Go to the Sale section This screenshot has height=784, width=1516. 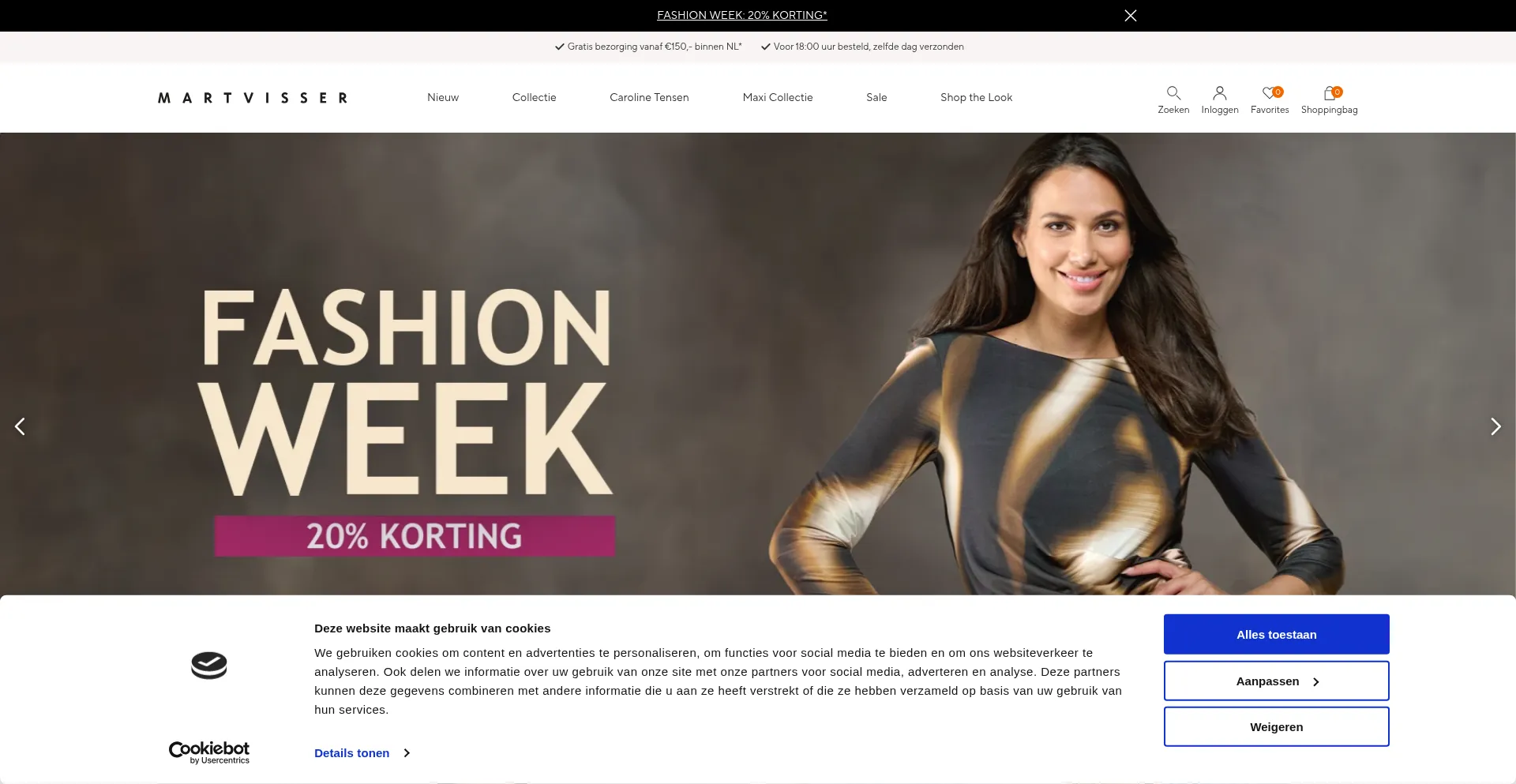pos(876,97)
